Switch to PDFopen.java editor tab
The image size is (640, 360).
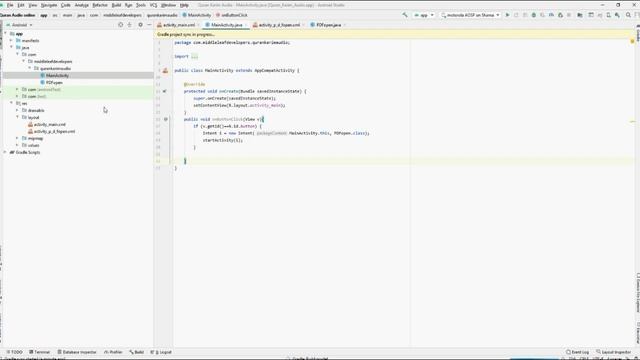pyautogui.click(x=329, y=25)
